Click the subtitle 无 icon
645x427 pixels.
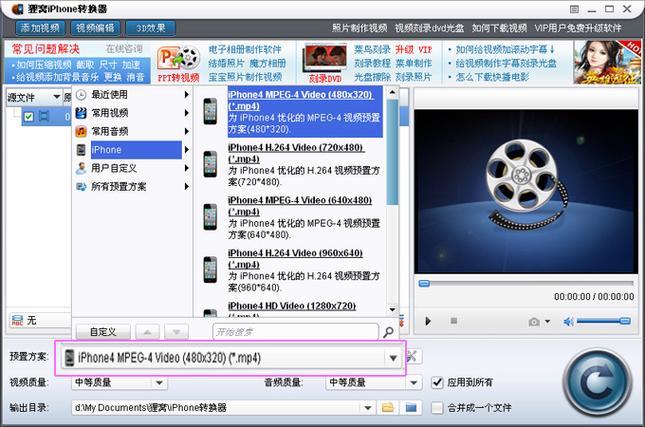pyautogui.click(x=17, y=320)
